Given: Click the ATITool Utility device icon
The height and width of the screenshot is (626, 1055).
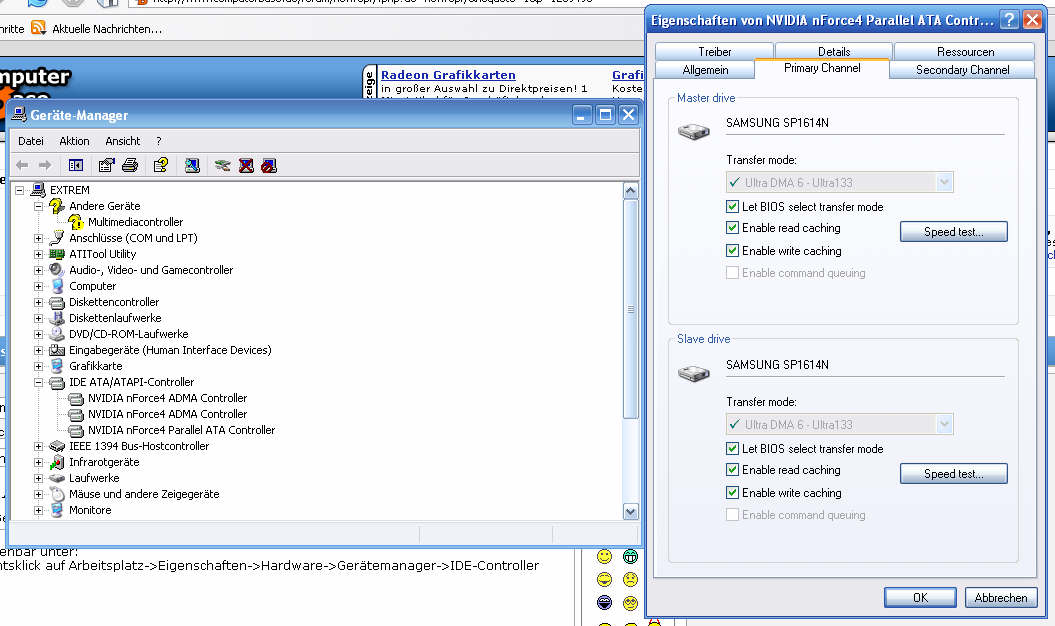Looking at the screenshot, I should 57,254.
